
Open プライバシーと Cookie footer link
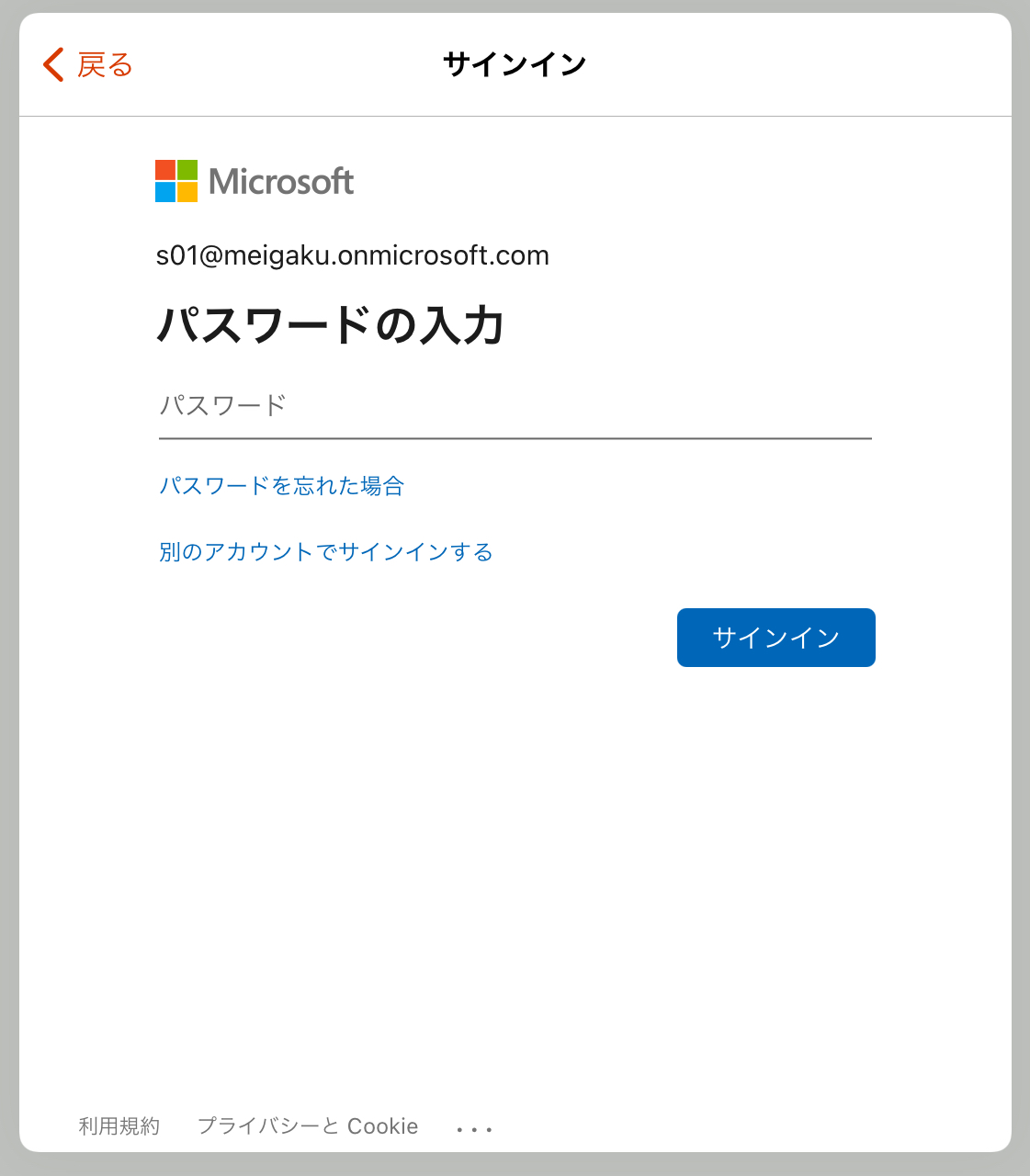coord(308,1126)
